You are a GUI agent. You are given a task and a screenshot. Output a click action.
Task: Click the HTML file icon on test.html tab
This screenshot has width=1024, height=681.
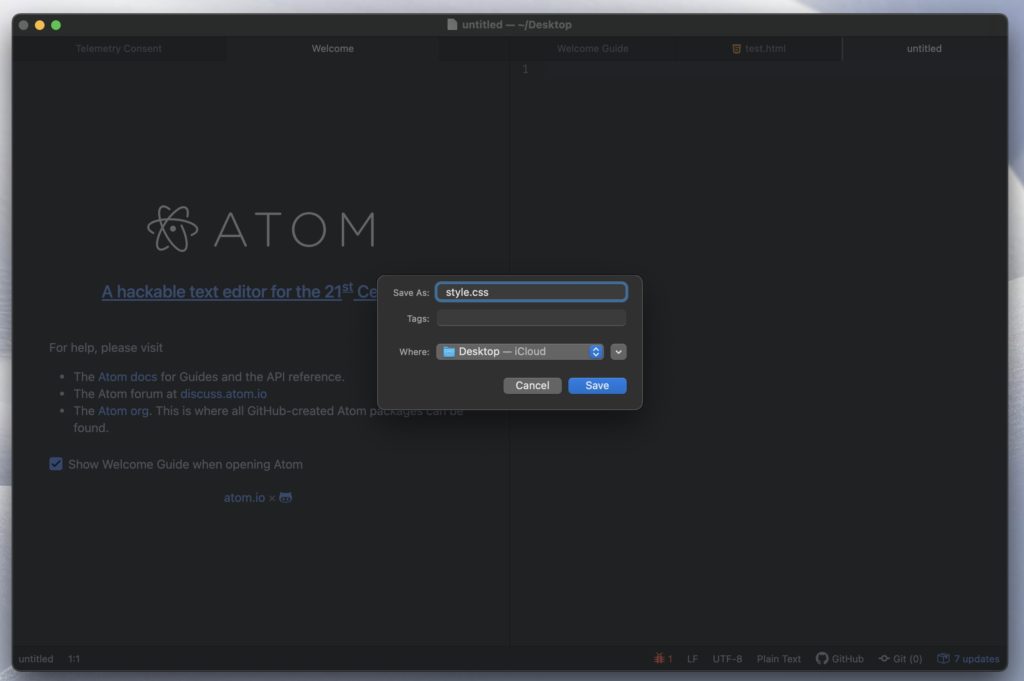point(736,48)
